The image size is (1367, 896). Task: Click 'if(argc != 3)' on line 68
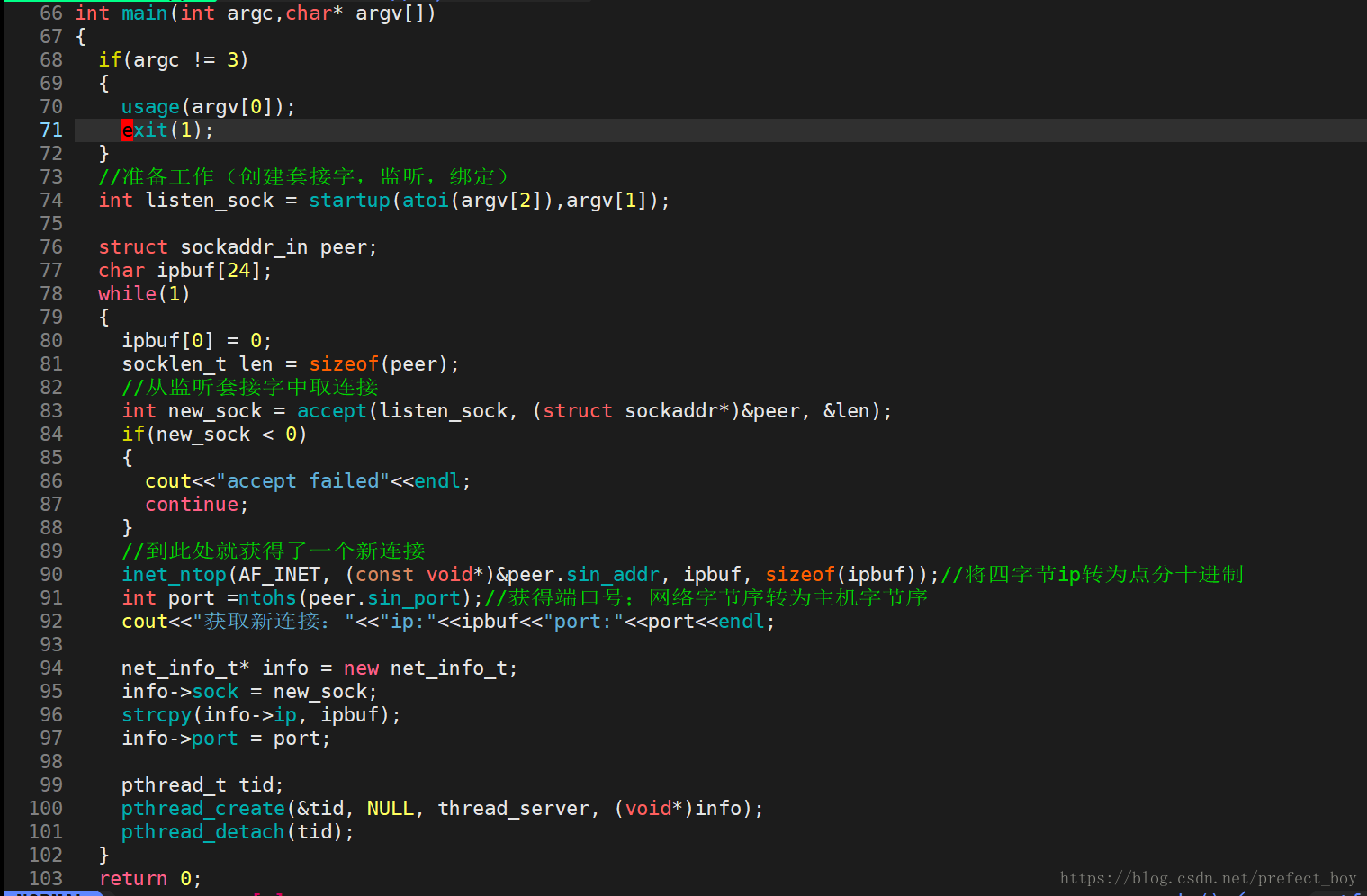click(174, 60)
